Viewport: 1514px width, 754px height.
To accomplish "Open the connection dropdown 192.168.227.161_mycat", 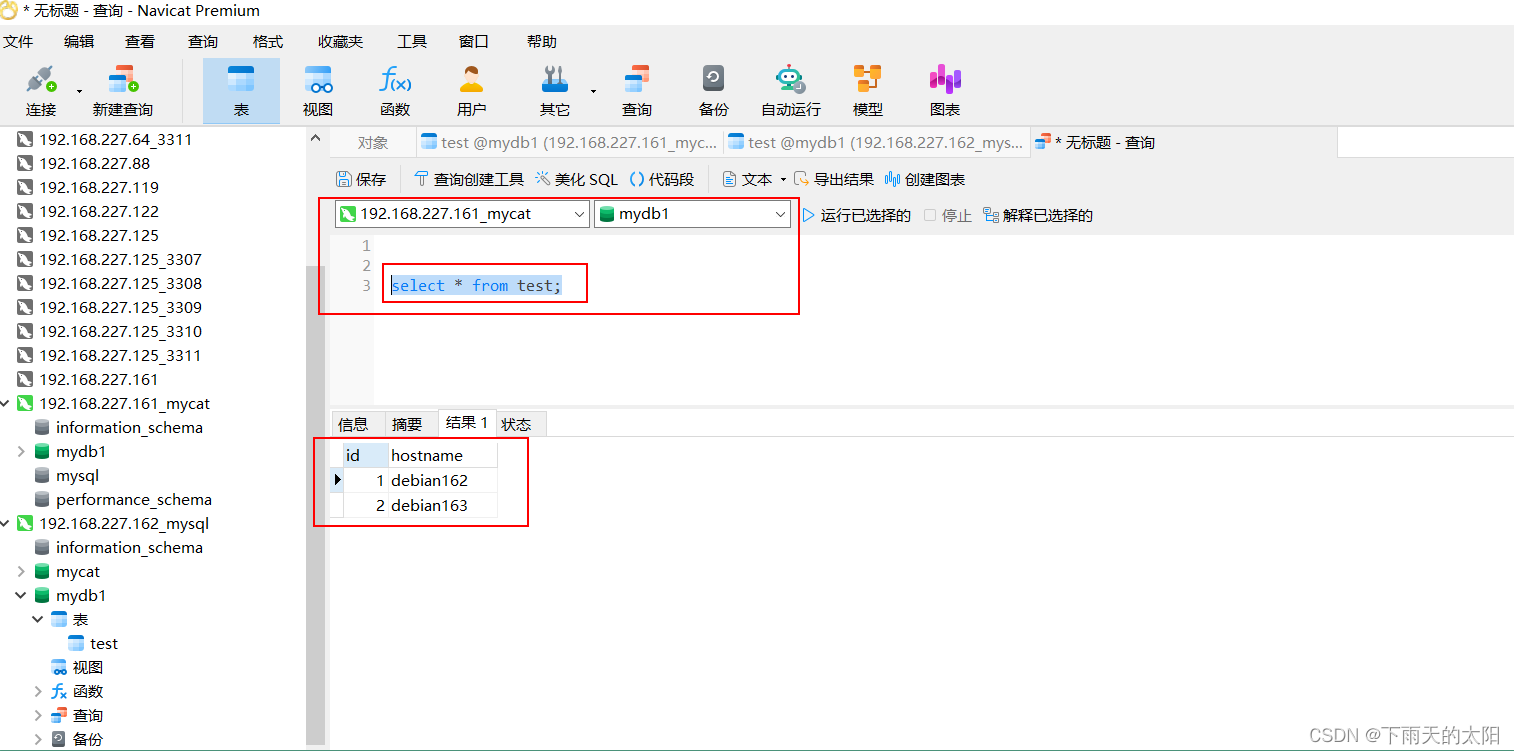I will click(x=462, y=214).
